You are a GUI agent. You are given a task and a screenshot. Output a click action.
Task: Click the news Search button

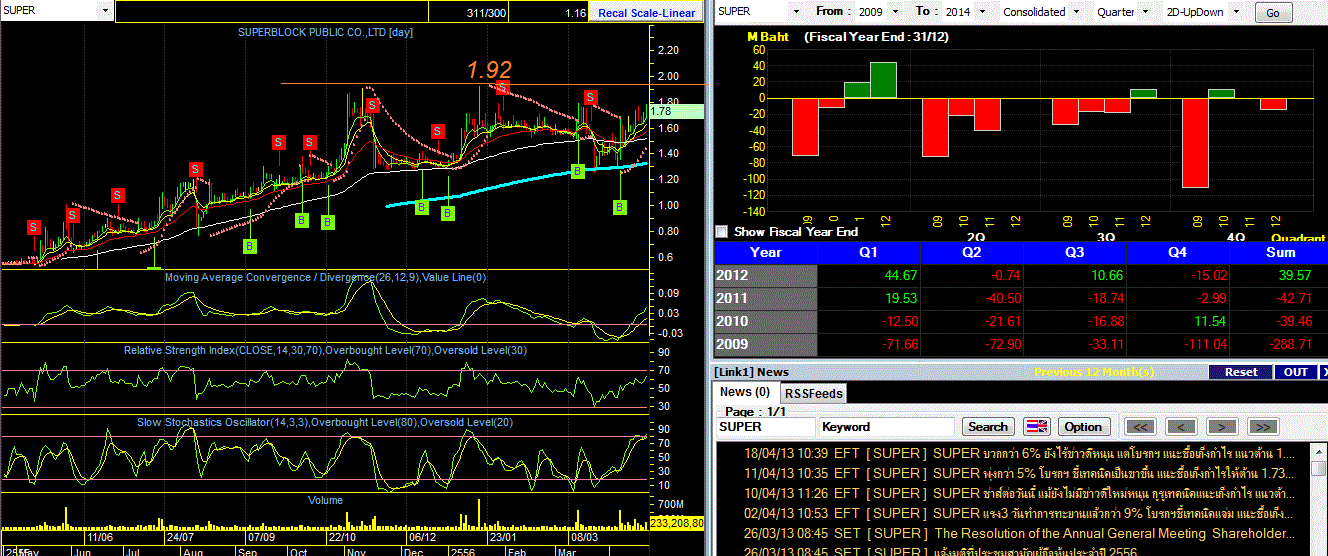click(988, 427)
